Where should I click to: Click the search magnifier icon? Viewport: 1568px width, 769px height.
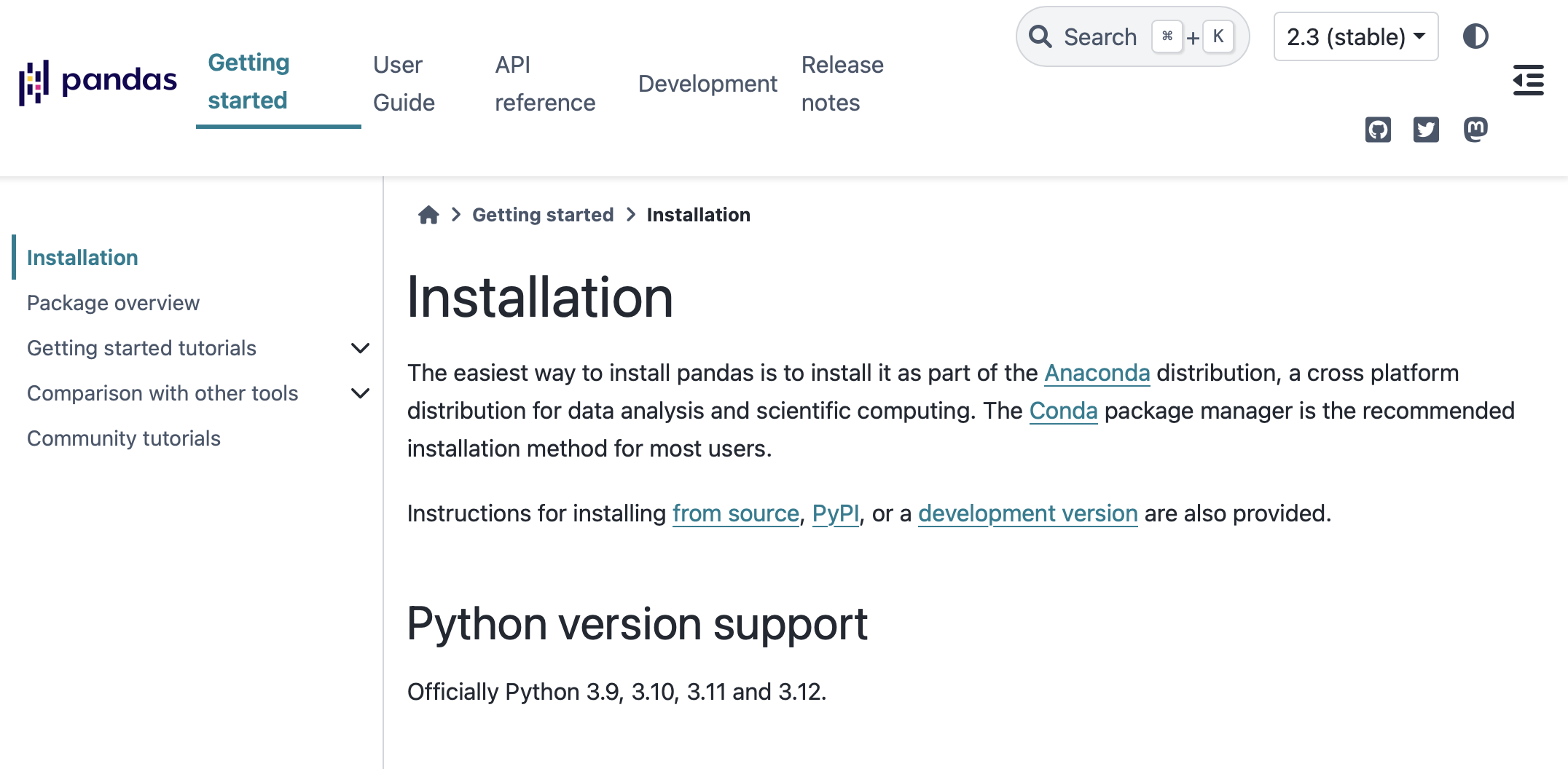pos(1041,36)
